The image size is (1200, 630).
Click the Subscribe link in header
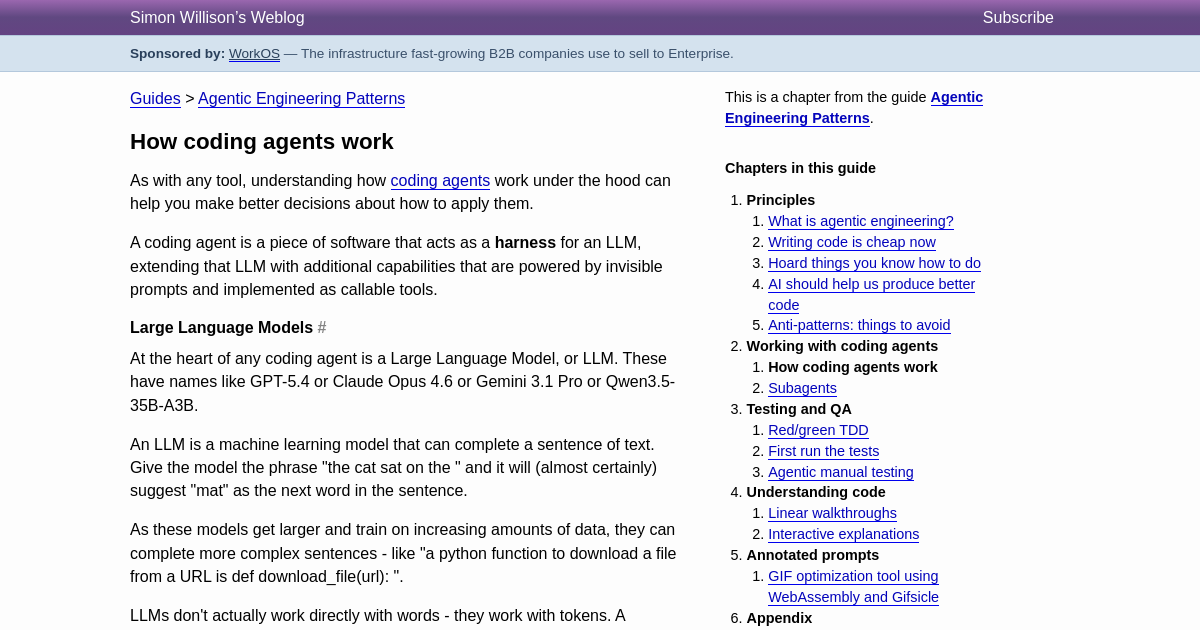tap(1017, 18)
